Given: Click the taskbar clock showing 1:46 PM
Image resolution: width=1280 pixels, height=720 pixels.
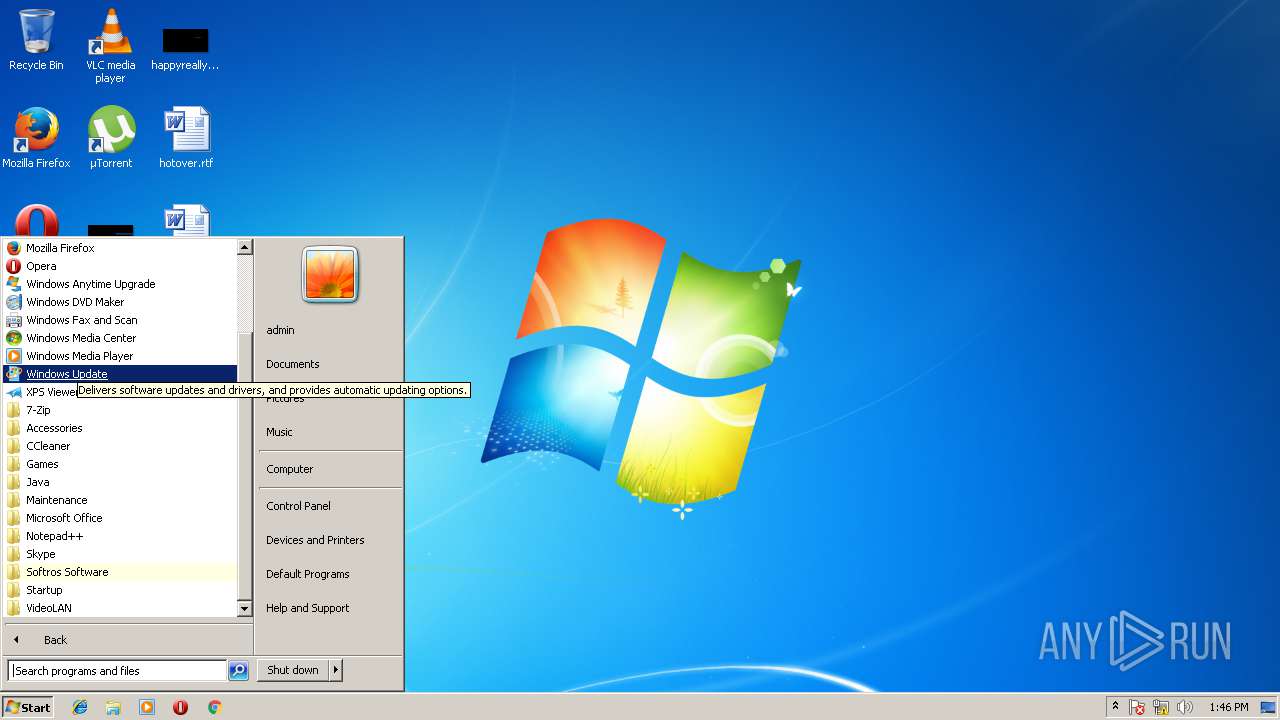Looking at the screenshot, I should pos(1228,707).
